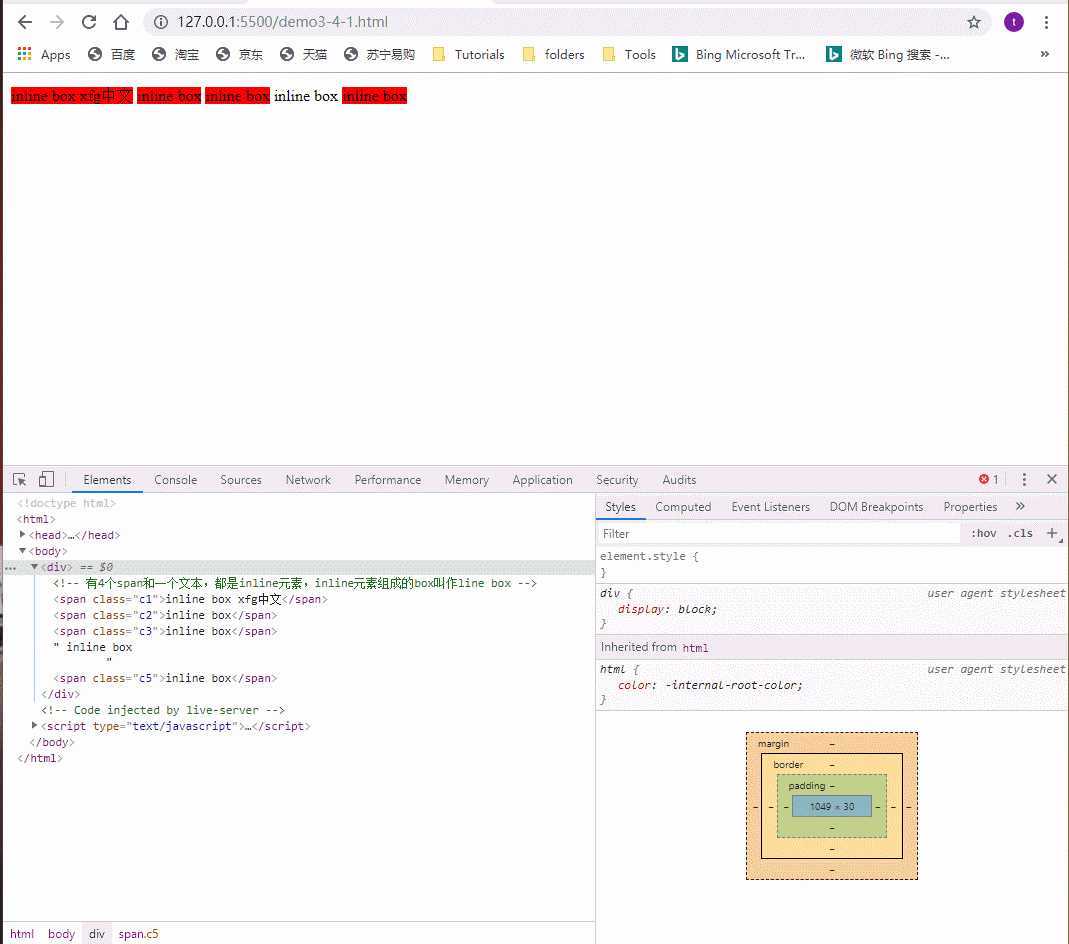Open DevTools customize three-dot menu
Screen dimensions: 1069x944
1024,480
